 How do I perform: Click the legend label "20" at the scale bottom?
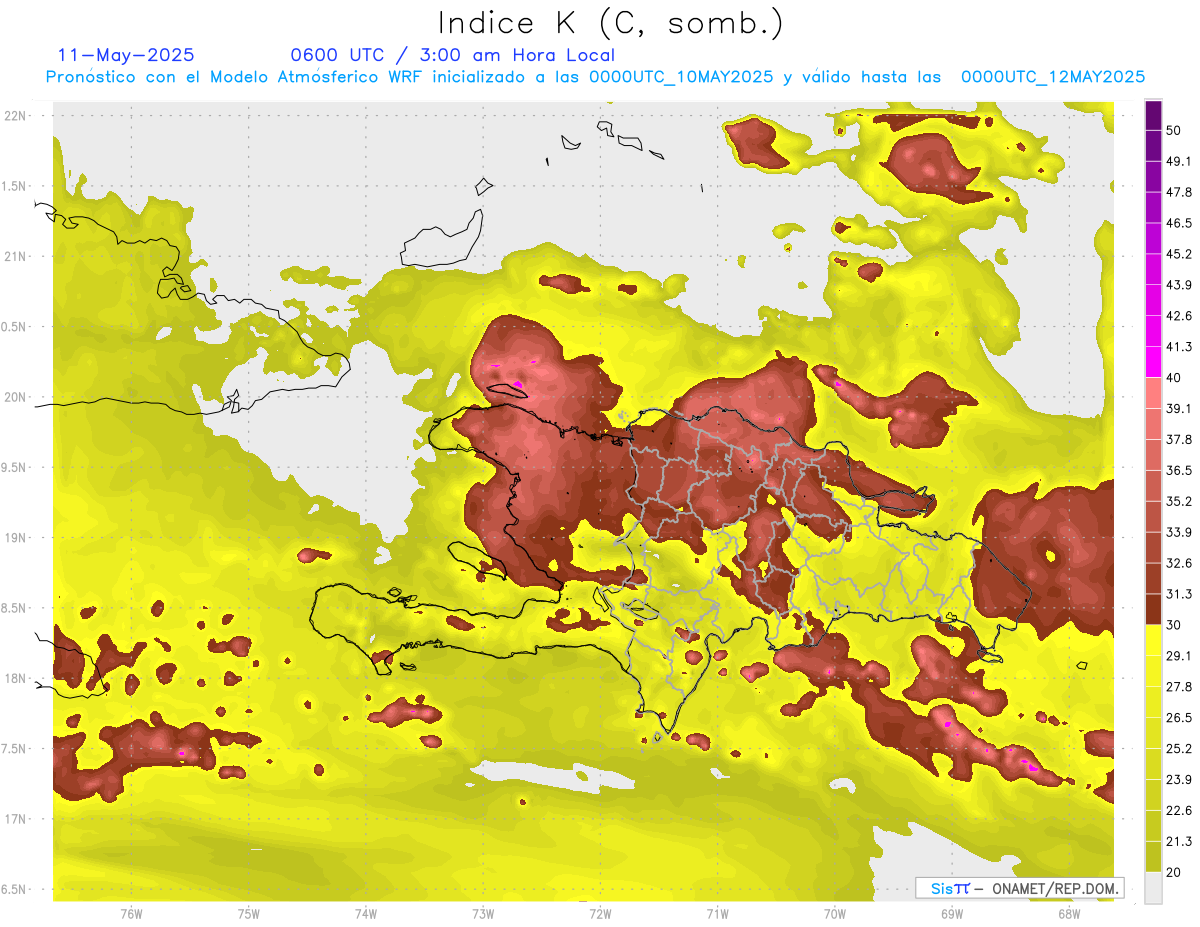pyautogui.click(x=1175, y=872)
